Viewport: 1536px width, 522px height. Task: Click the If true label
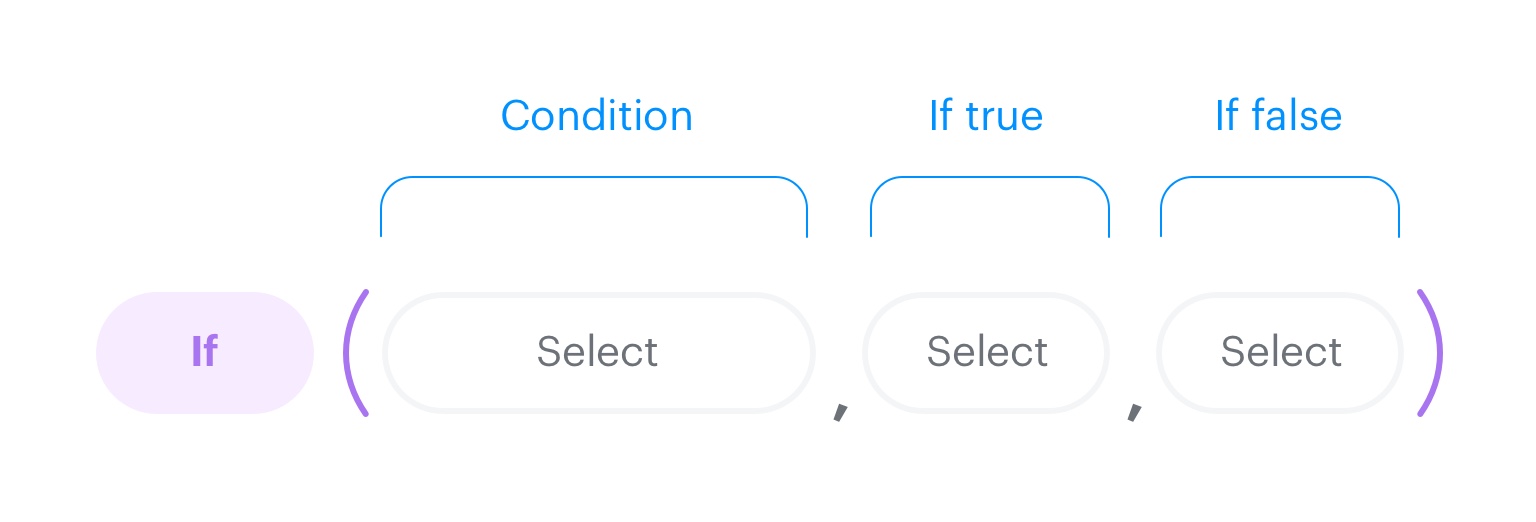pos(986,116)
